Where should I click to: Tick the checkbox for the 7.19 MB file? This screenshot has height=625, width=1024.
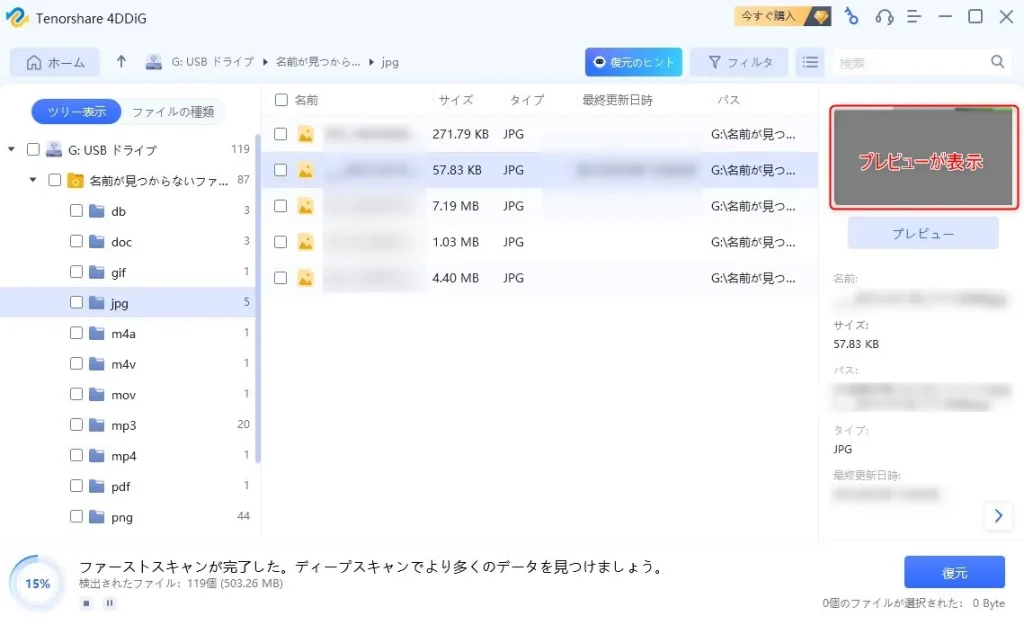tap(281, 206)
